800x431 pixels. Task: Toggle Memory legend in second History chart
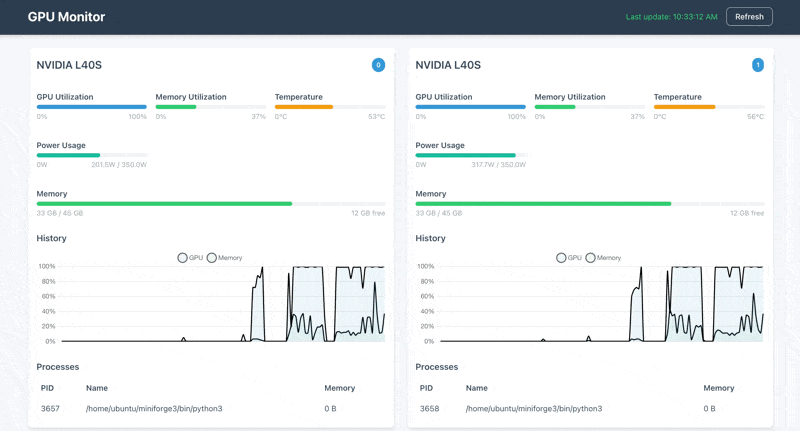(603, 258)
